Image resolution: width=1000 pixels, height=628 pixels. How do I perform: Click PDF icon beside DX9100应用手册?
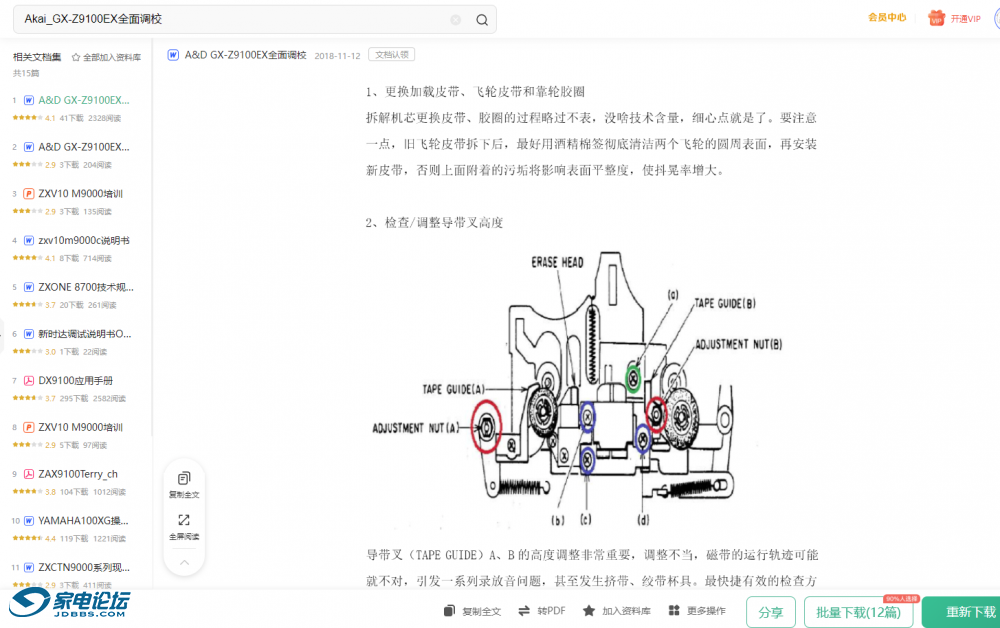pos(29,381)
